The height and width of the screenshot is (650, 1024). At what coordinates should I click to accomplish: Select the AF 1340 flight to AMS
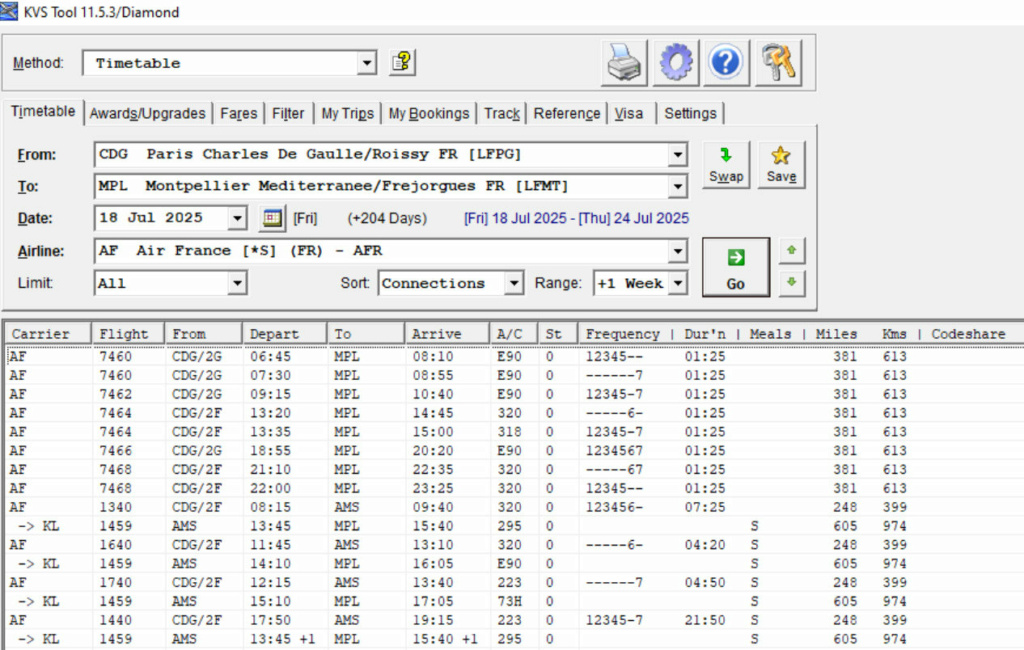[x=512, y=508]
